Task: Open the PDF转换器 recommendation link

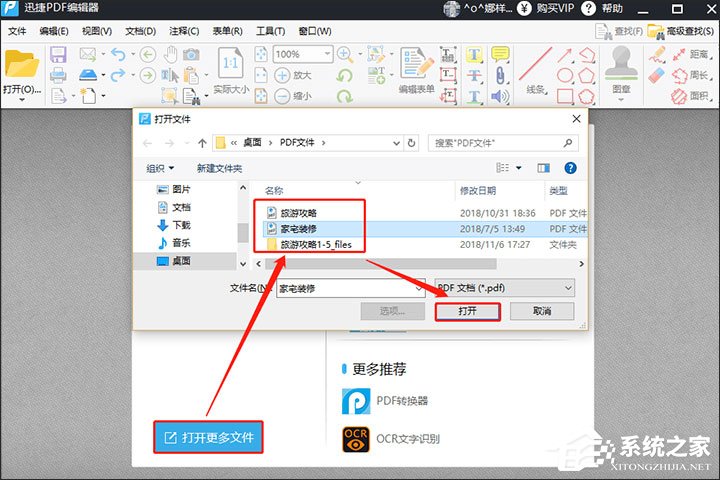Action: [385, 401]
